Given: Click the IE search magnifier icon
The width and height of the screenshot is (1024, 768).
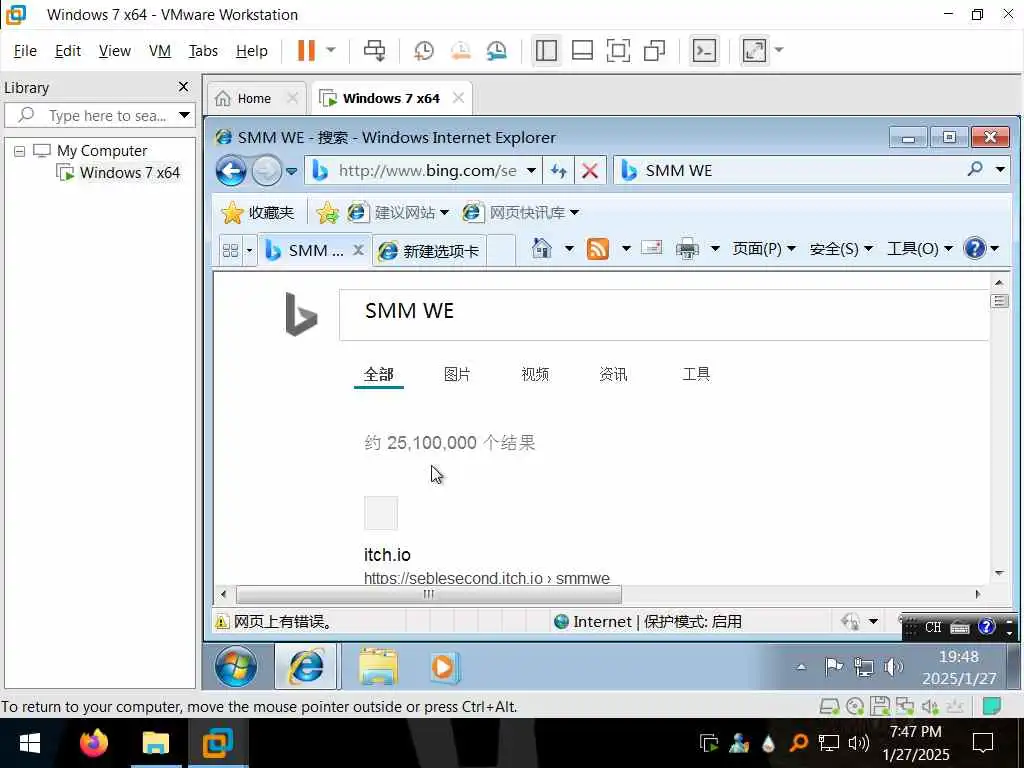Looking at the screenshot, I should 975,169.
